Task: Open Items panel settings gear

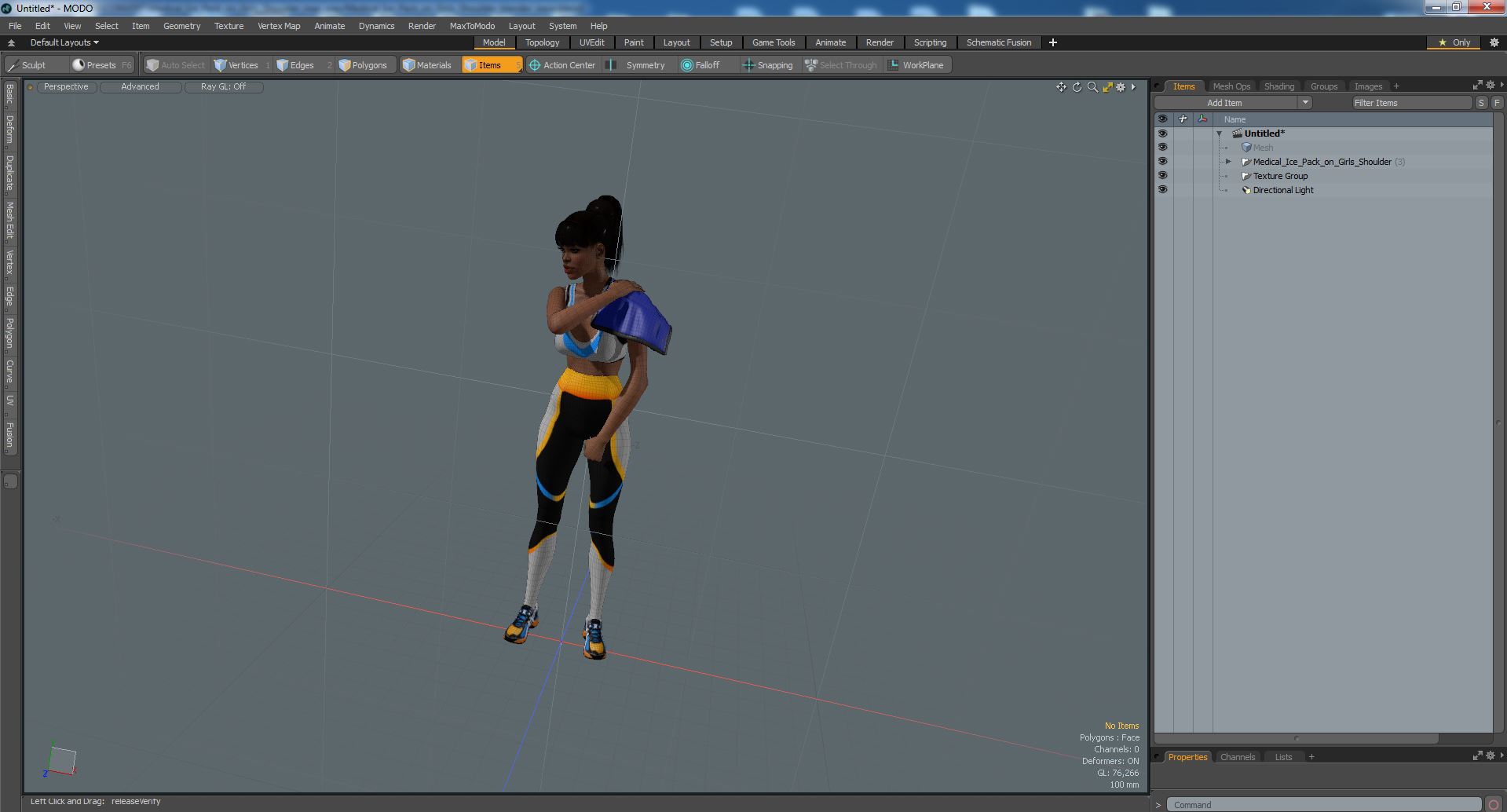Action: tap(1491, 85)
